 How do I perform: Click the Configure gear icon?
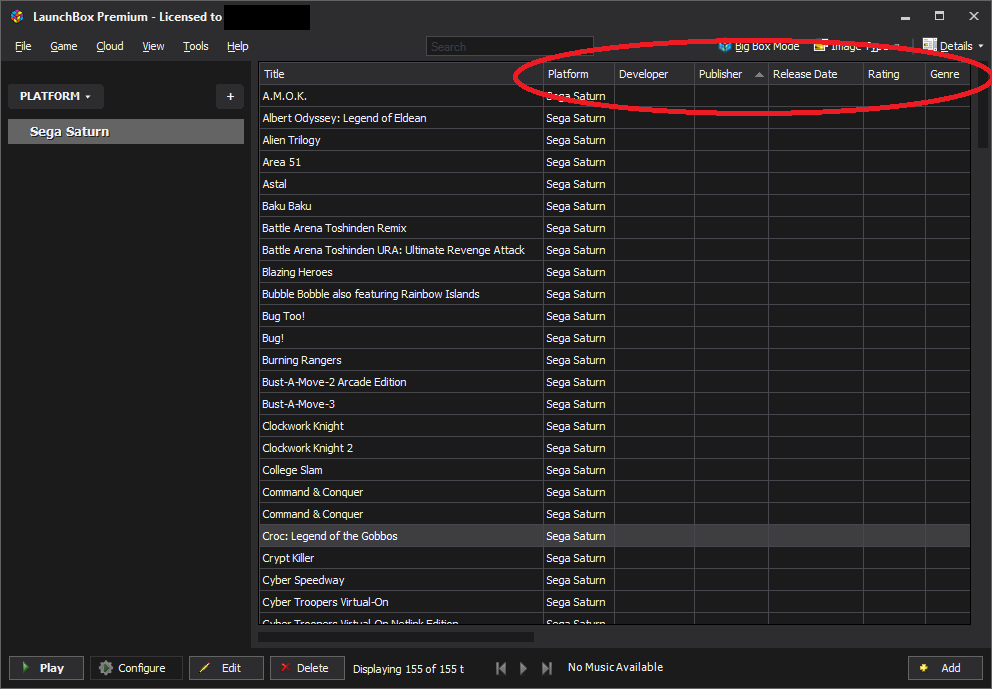click(106, 667)
